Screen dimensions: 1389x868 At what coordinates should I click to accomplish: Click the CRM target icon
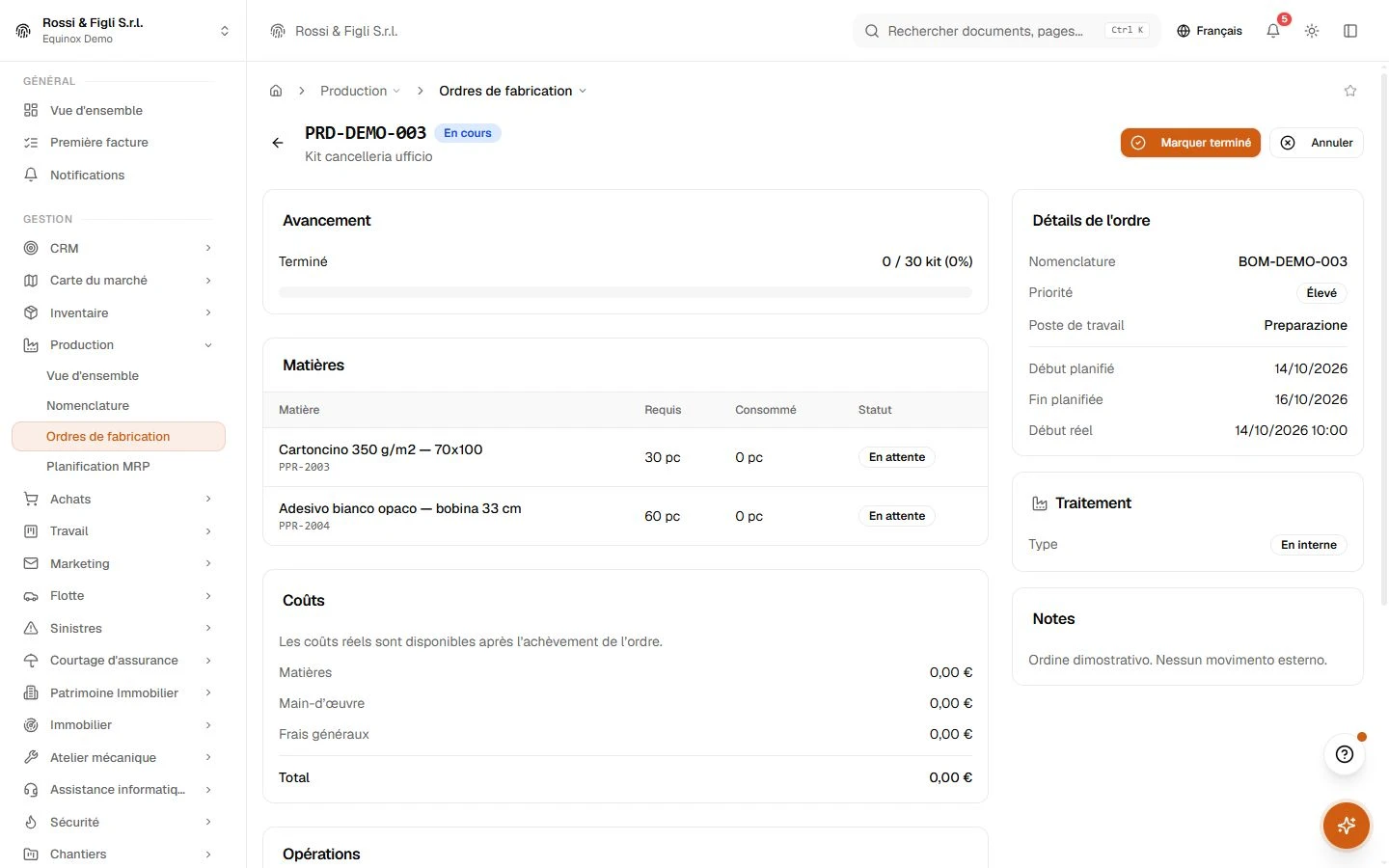[x=31, y=248]
